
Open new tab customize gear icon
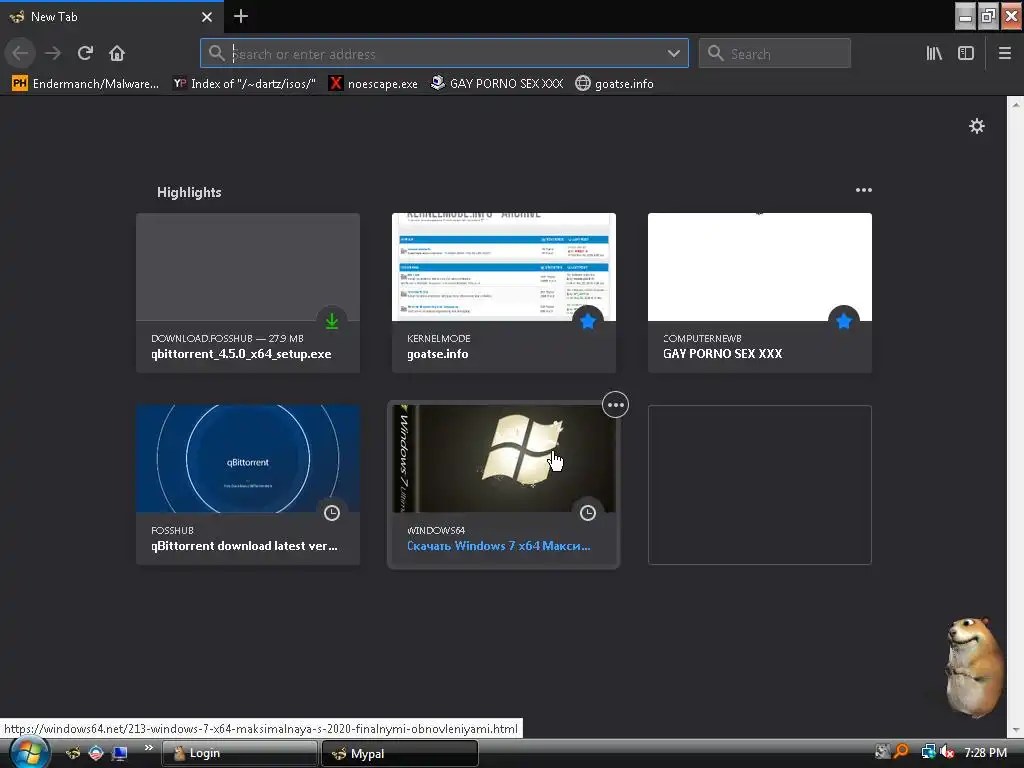[x=976, y=126]
